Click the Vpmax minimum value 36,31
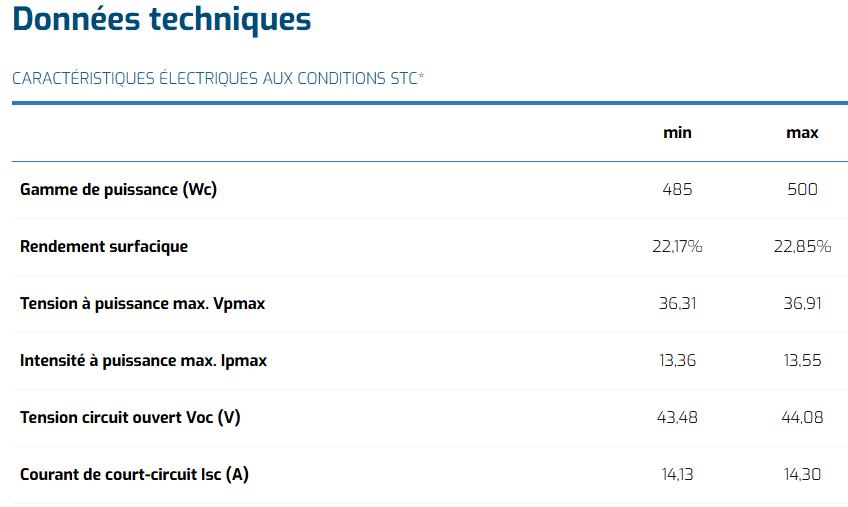The height and width of the screenshot is (507, 848). 677,303
